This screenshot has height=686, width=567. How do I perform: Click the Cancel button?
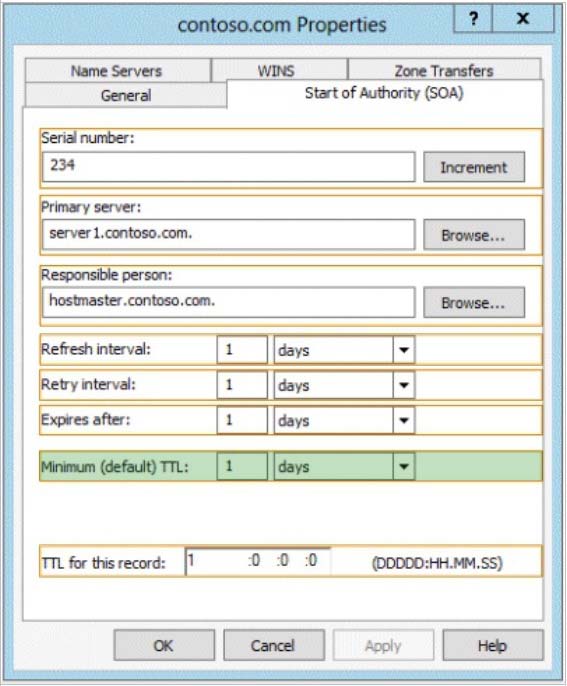pyautogui.click(x=274, y=645)
